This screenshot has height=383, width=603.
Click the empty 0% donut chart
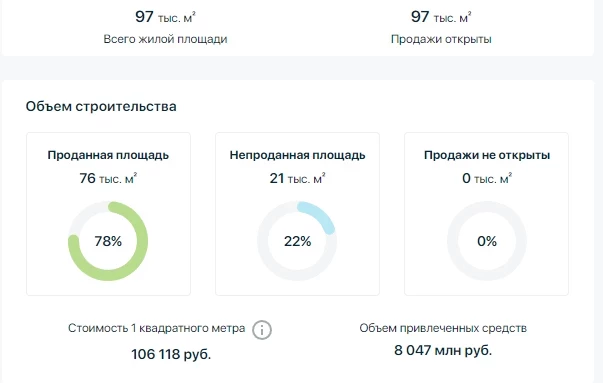[x=486, y=241]
